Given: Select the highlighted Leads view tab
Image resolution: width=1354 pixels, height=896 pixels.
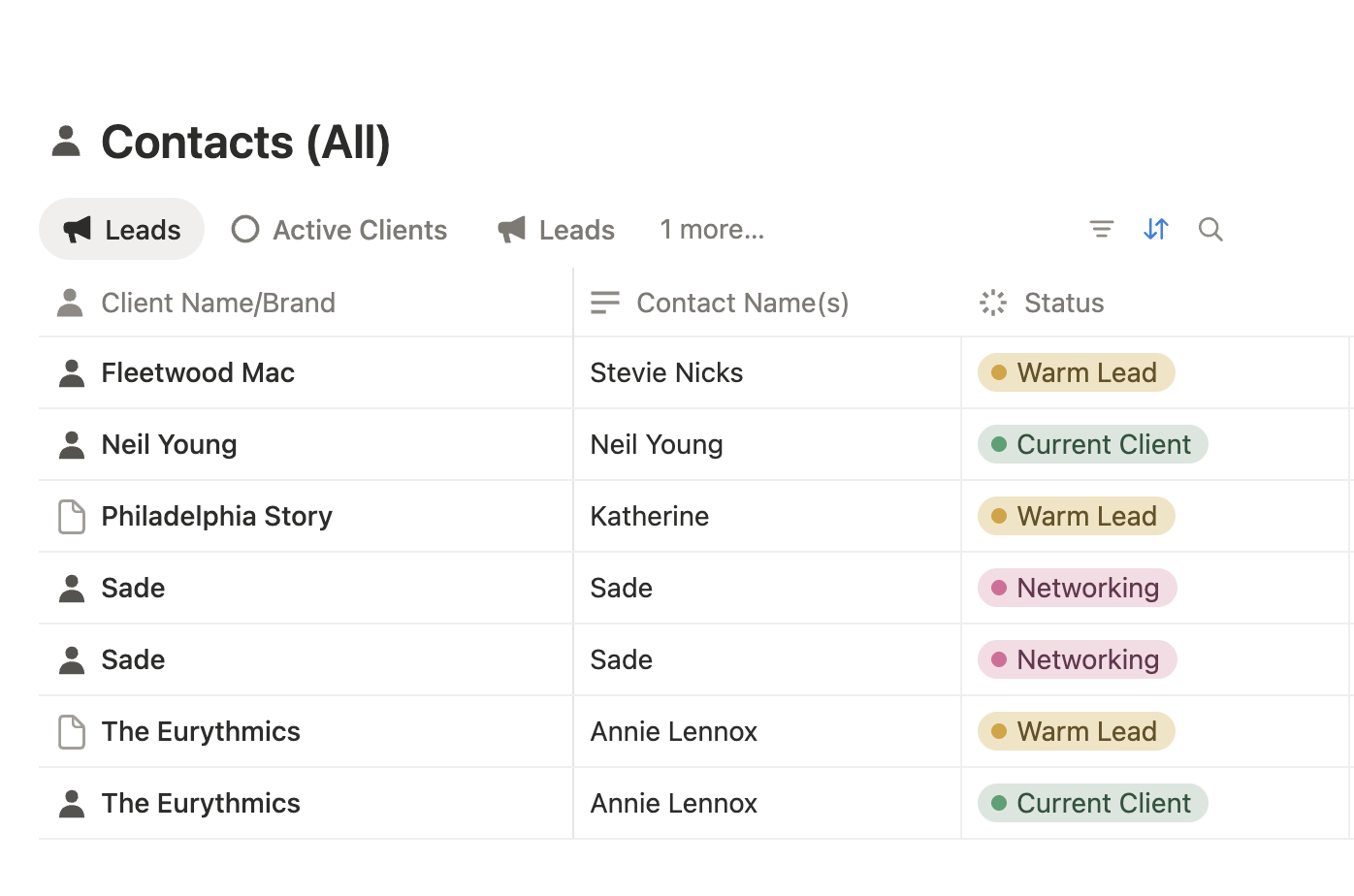Looking at the screenshot, I should point(122,229).
